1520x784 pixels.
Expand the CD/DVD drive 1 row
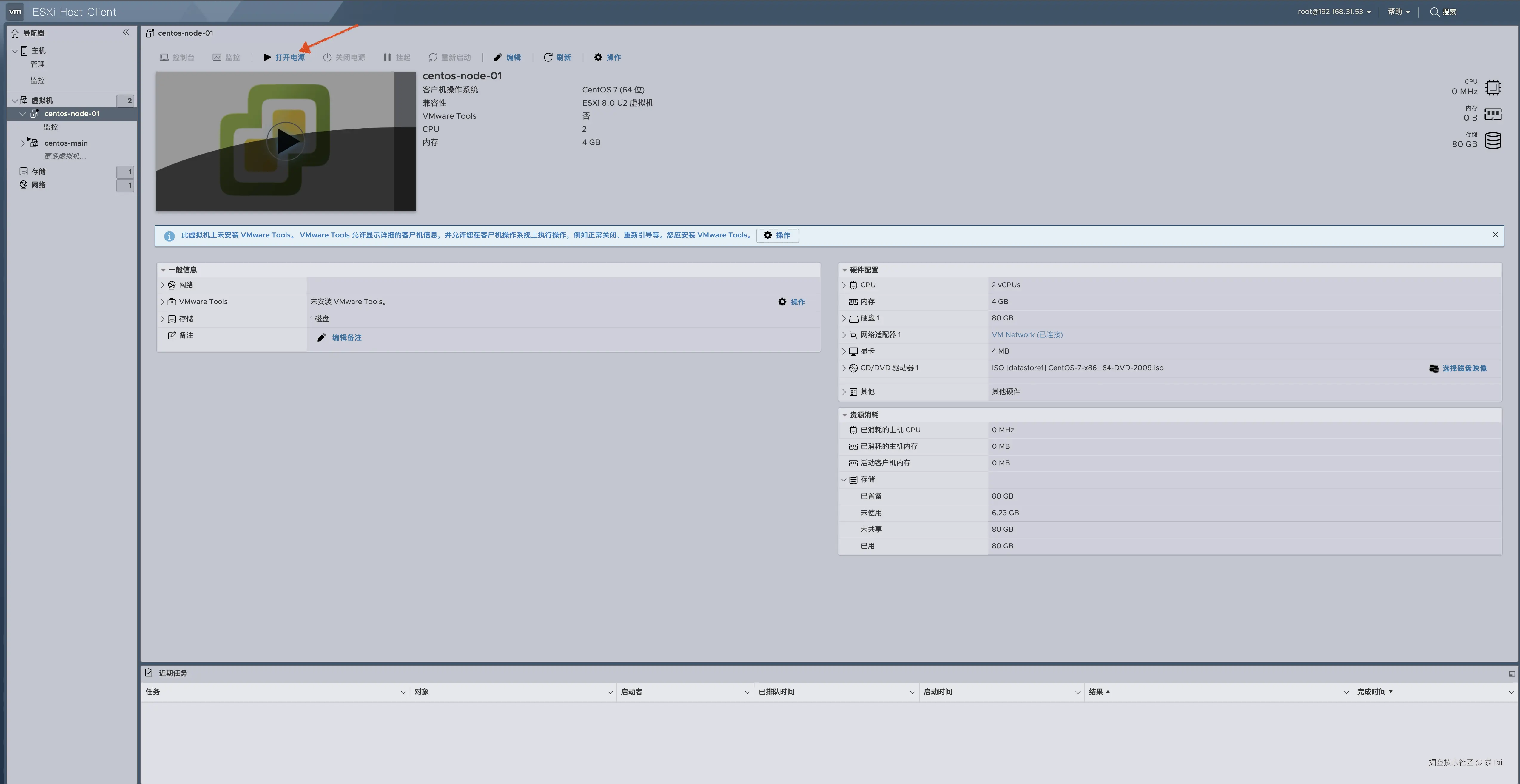pyautogui.click(x=844, y=368)
